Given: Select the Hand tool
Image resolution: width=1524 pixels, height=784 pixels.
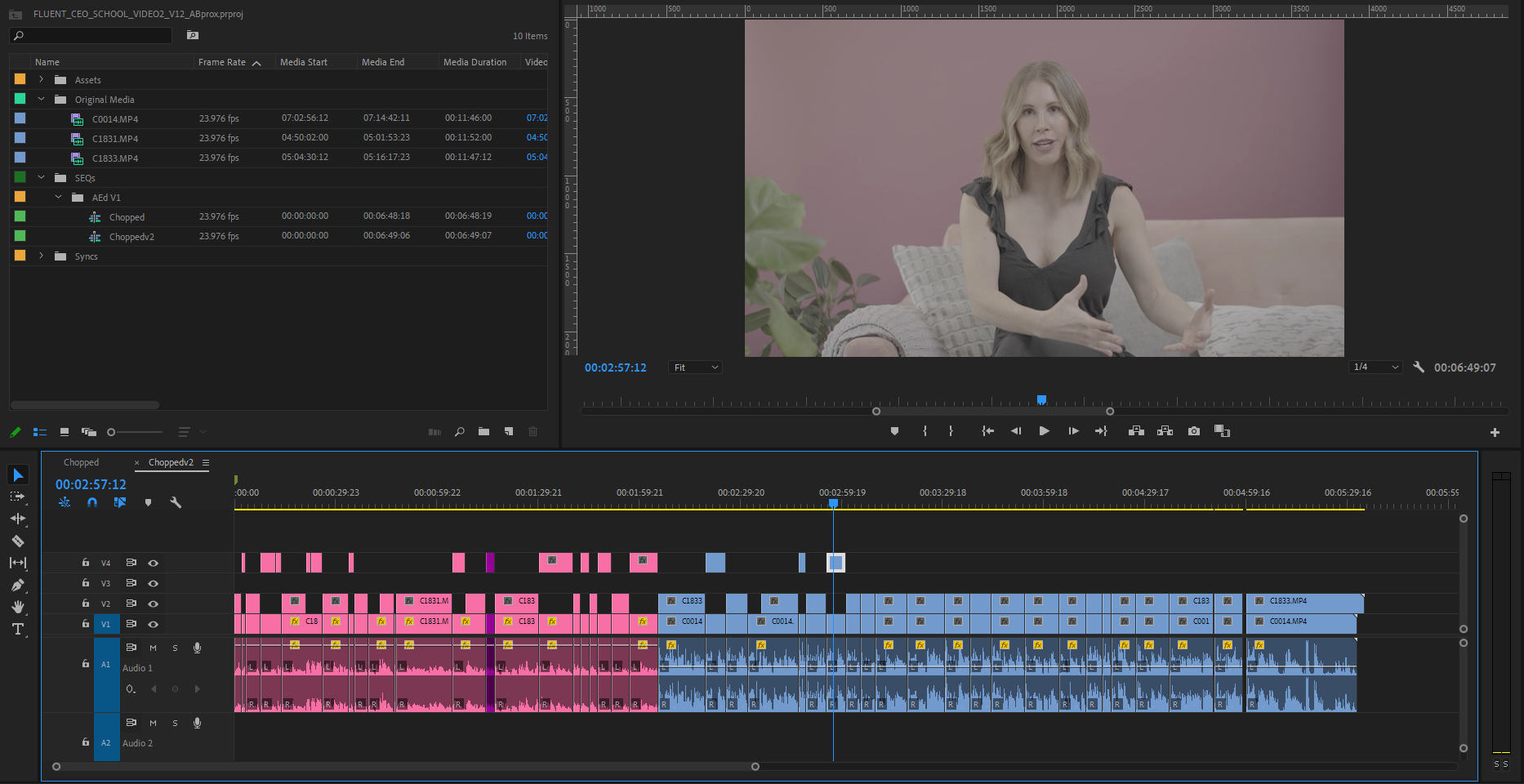Looking at the screenshot, I should pos(18,607).
